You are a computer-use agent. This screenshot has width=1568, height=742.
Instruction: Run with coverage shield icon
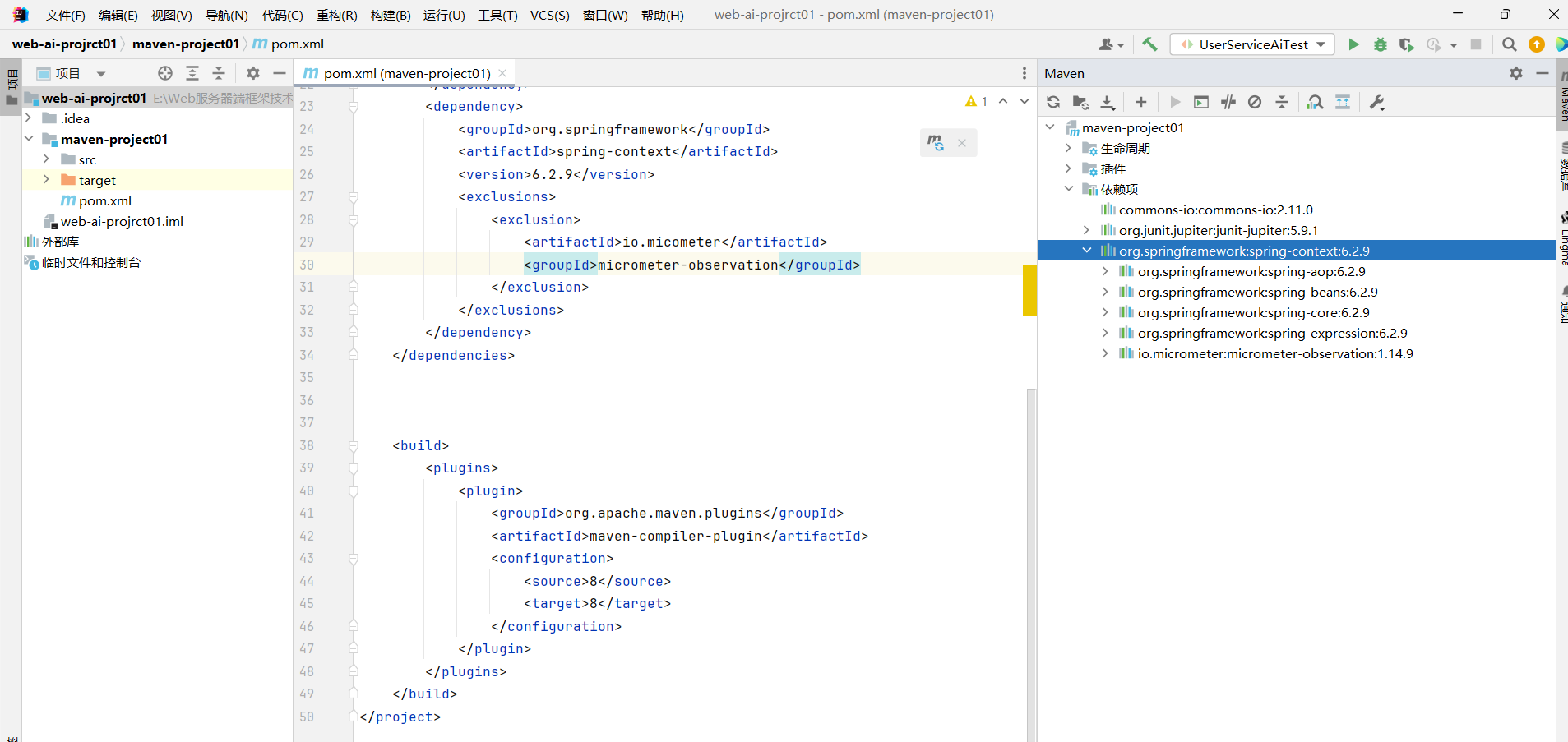coord(1407,44)
